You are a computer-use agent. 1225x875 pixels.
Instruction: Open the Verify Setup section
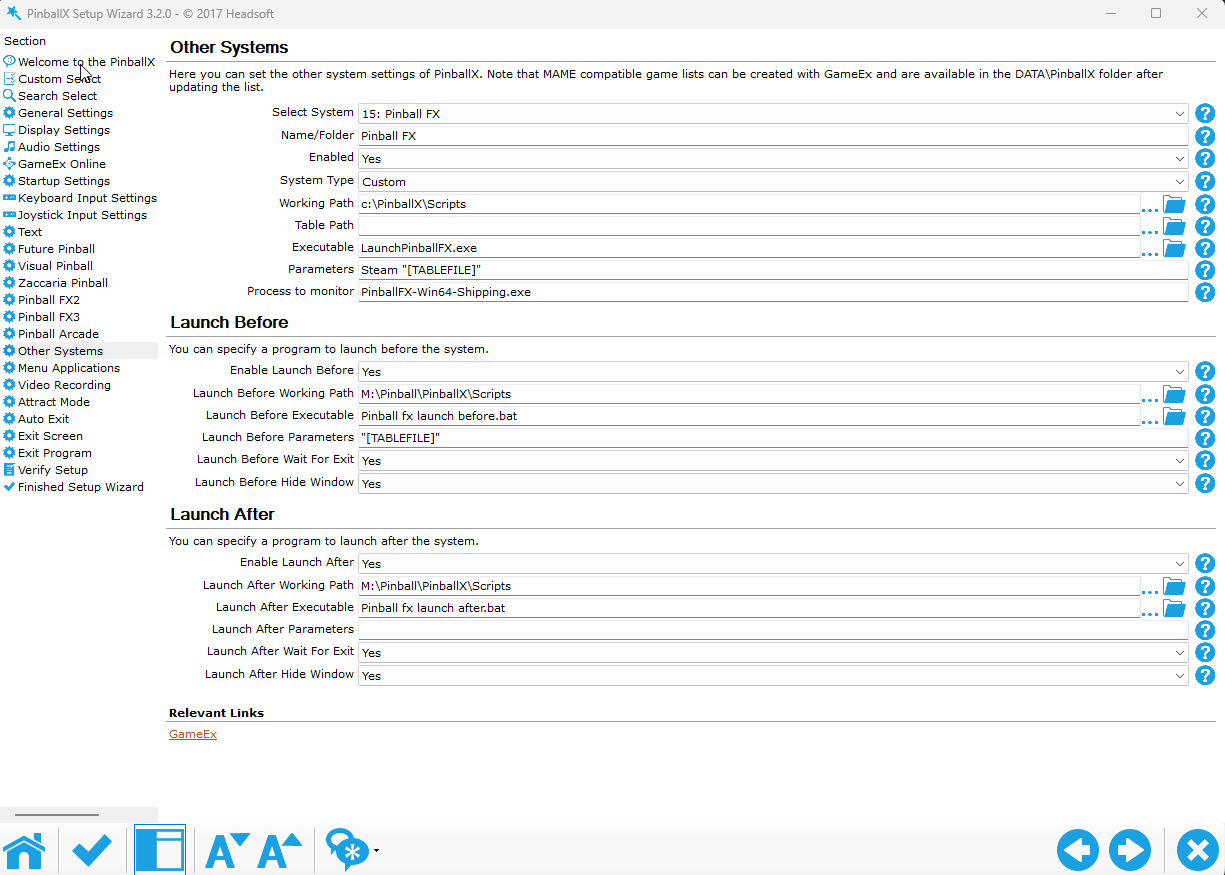tap(53, 470)
